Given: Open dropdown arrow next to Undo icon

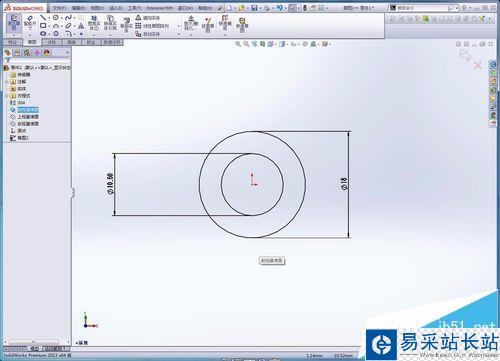Looking at the screenshot, I should (x=285, y=8).
